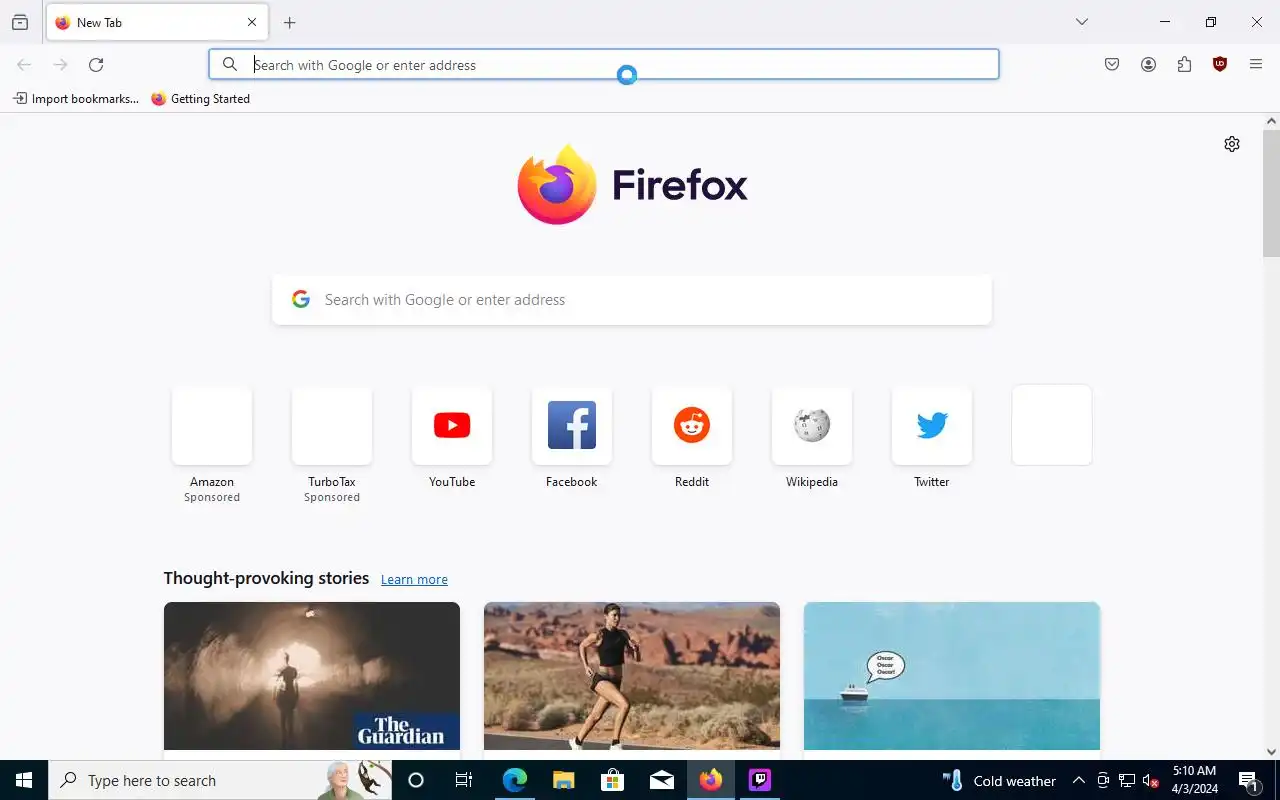Open the running woman story thumbnail
The image size is (1280, 800).
pyautogui.click(x=632, y=676)
